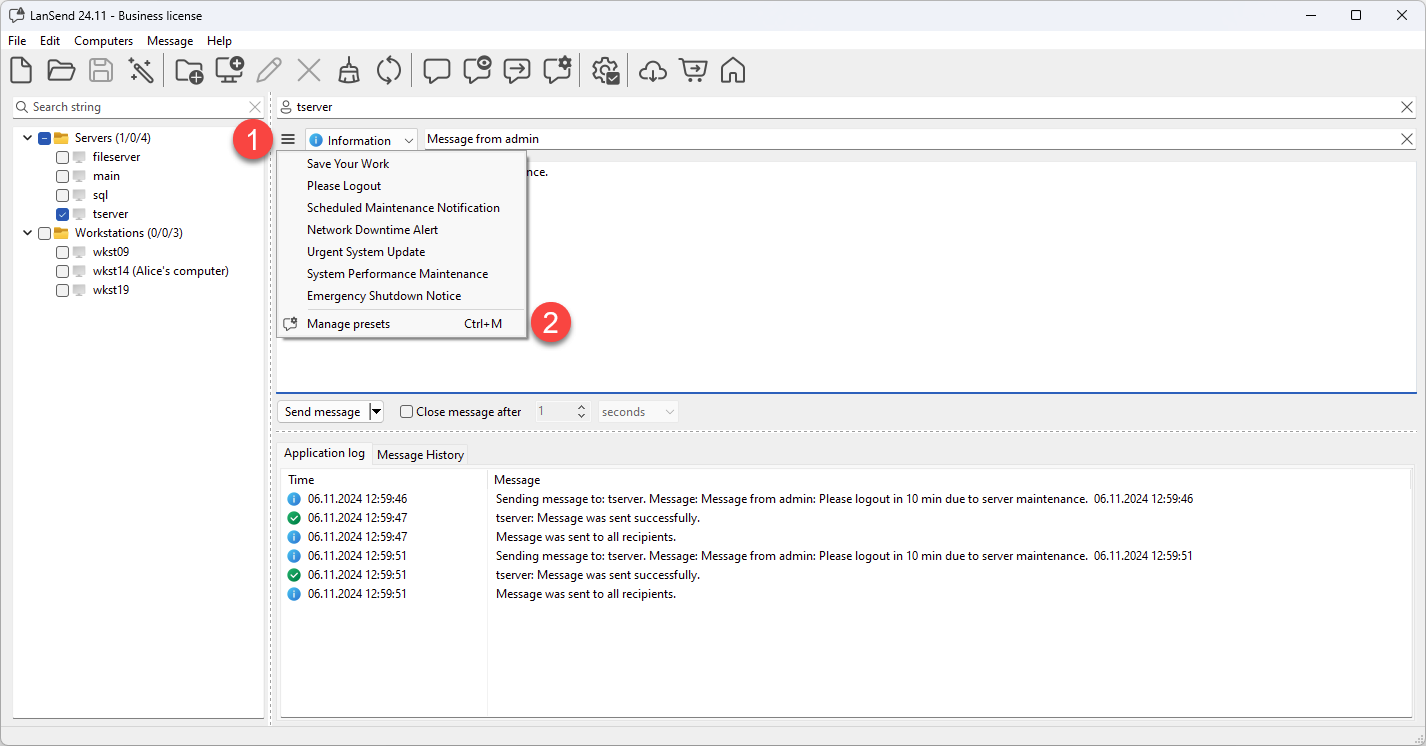Switch to the Message History tab
The image size is (1426, 746).
coord(420,455)
